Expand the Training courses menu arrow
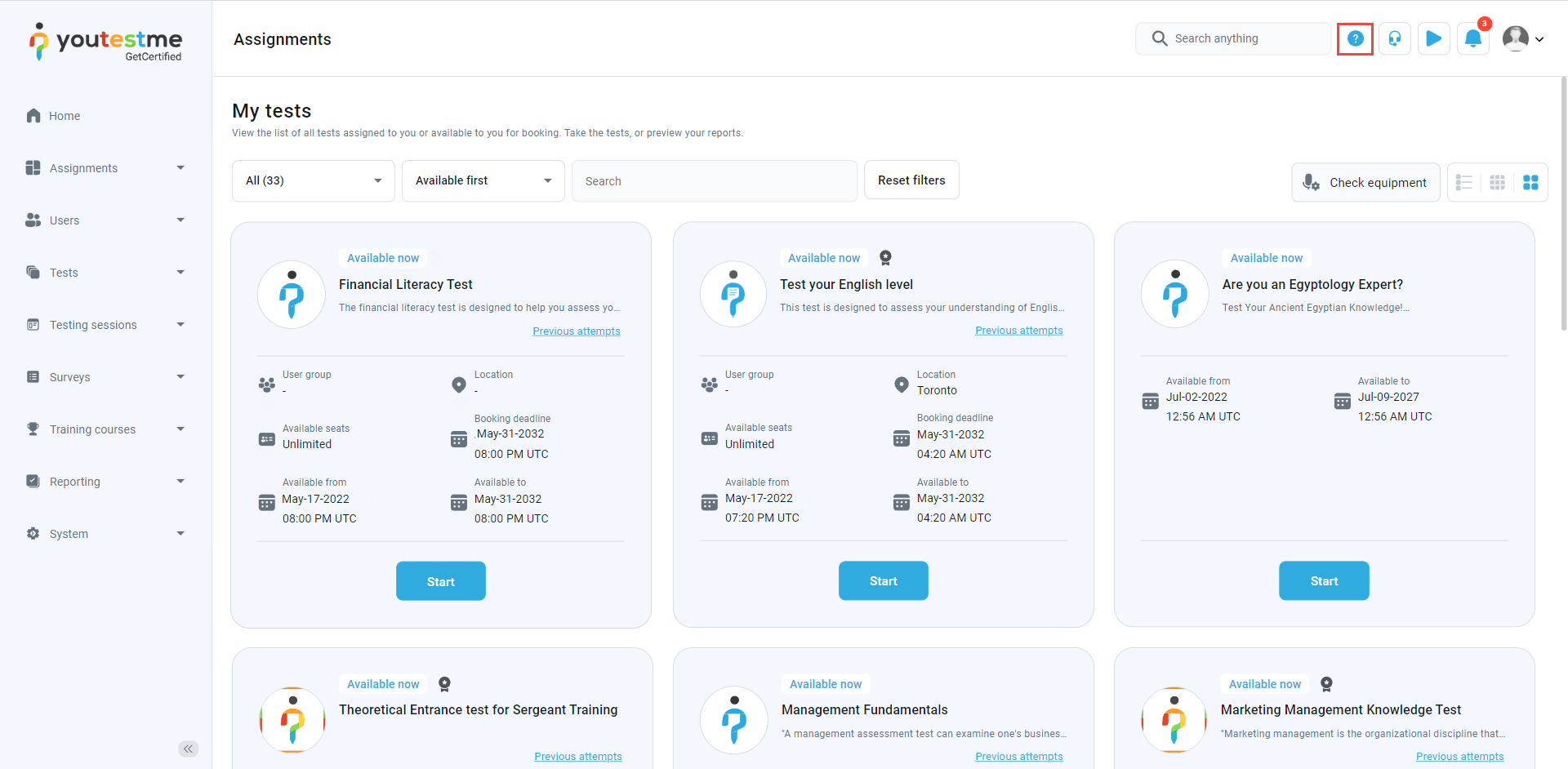The height and width of the screenshot is (769, 1568). [x=180, y=429]
